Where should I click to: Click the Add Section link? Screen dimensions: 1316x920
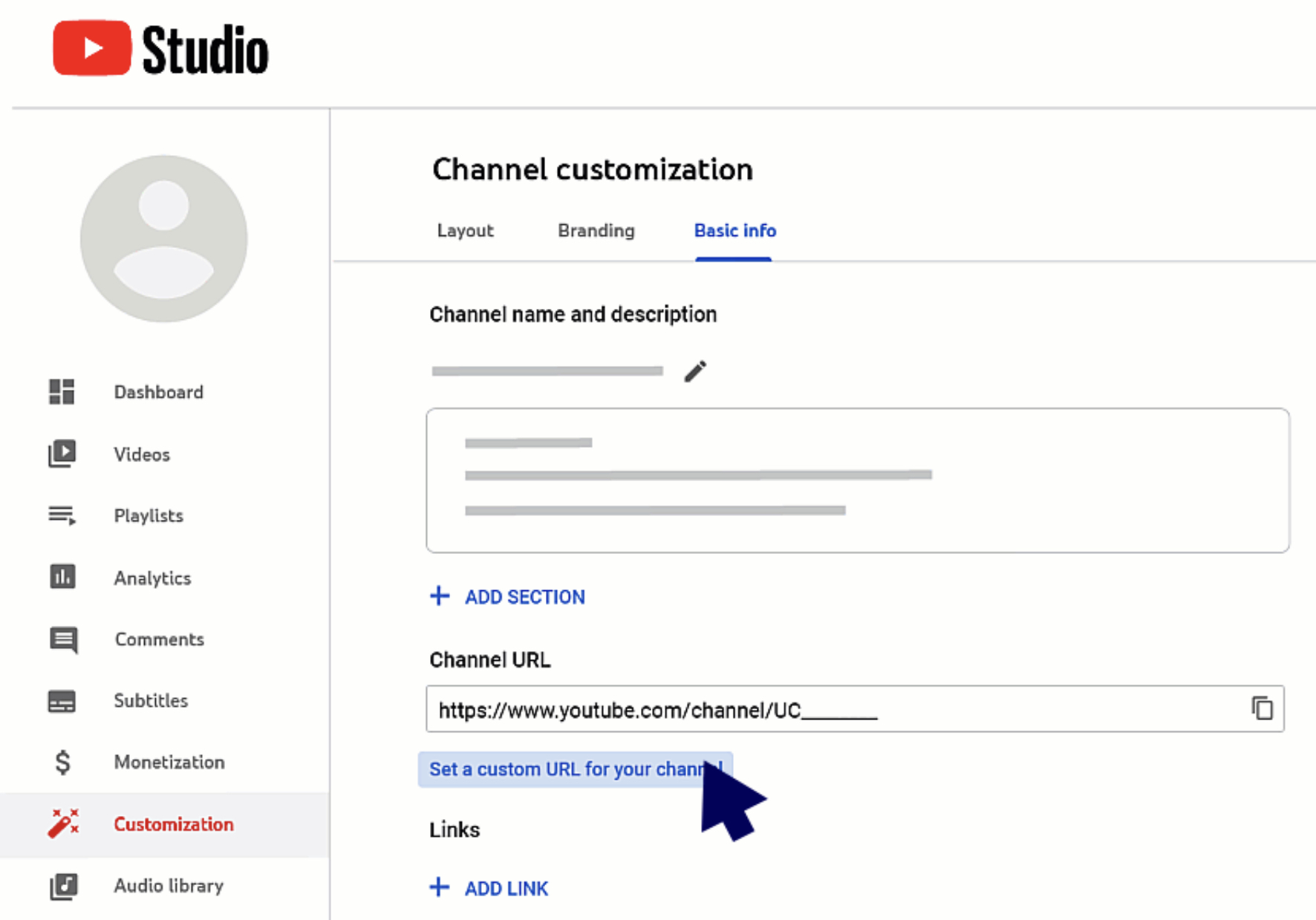click(x=507, y=596)
